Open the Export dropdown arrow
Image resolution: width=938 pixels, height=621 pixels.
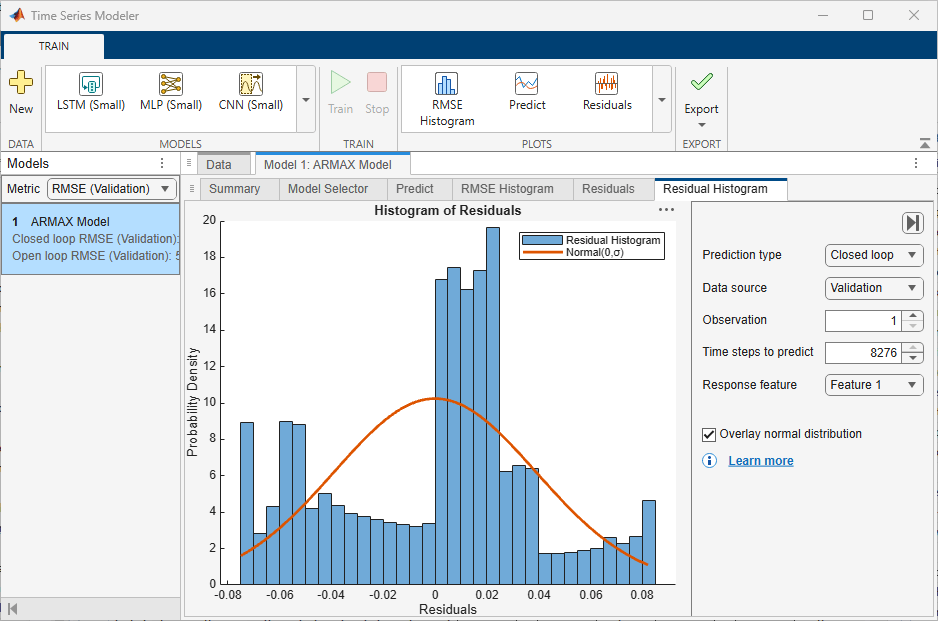coord(702,125)
